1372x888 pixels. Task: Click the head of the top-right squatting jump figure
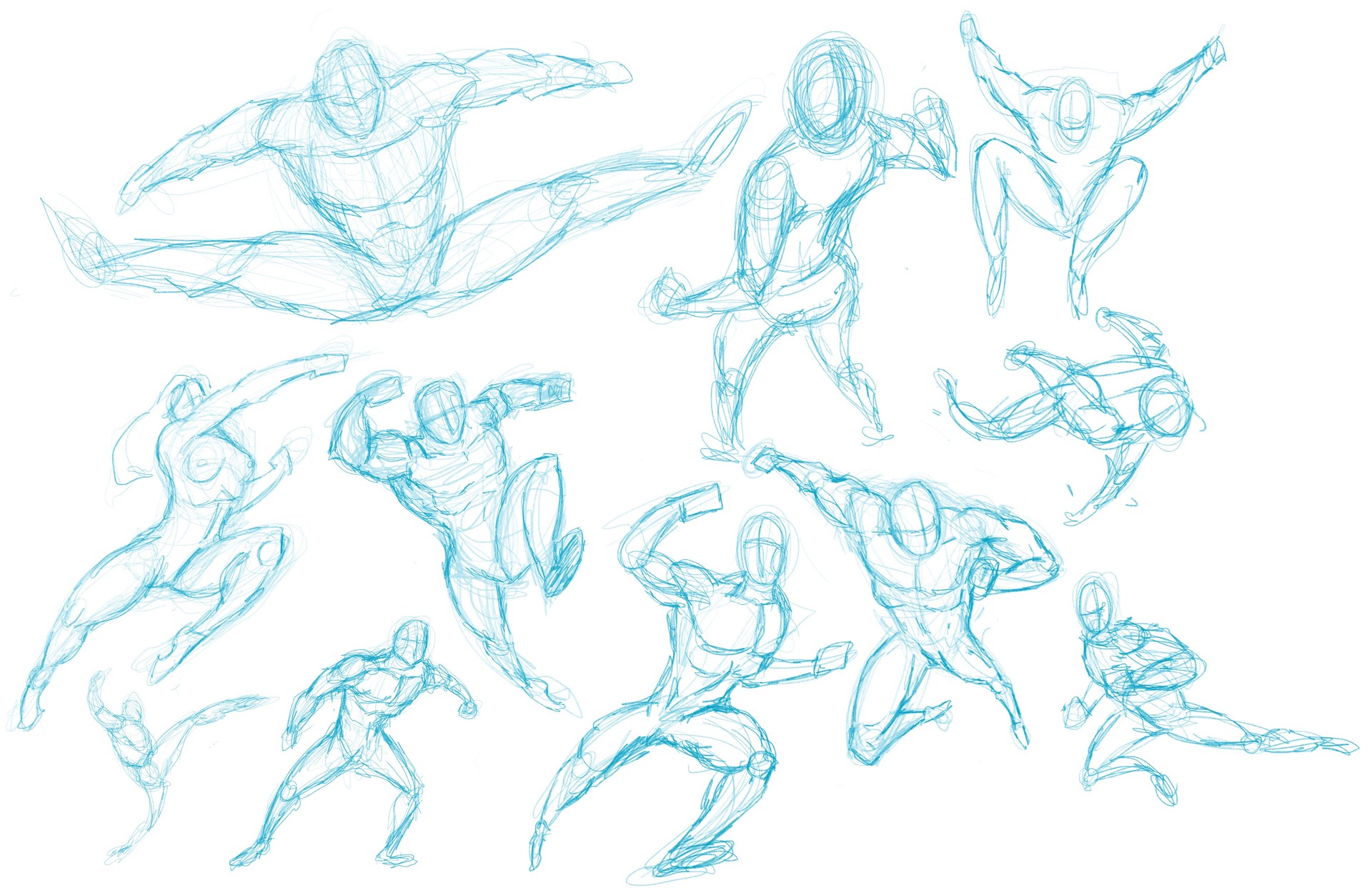(1073, 113)
